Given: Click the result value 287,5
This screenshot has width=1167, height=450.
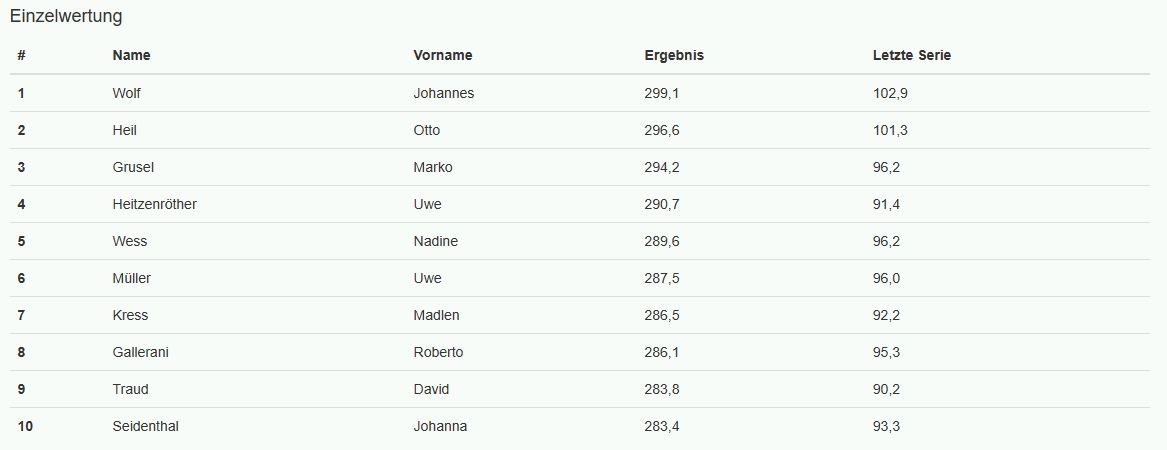Looking at the screenshot, I should (x=662, y=278).
